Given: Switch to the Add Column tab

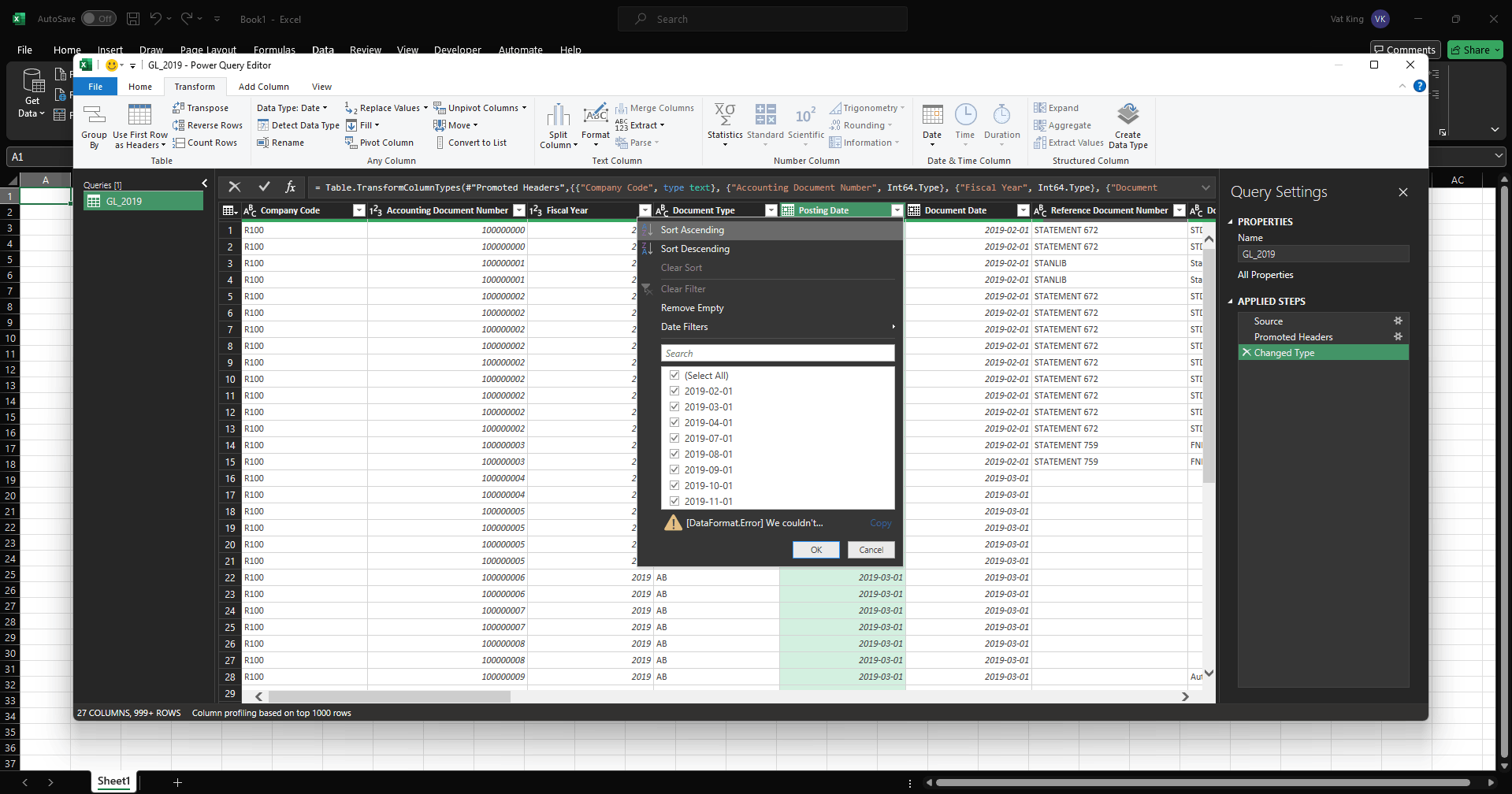Looking at the screenshot, I should point(264,87).
